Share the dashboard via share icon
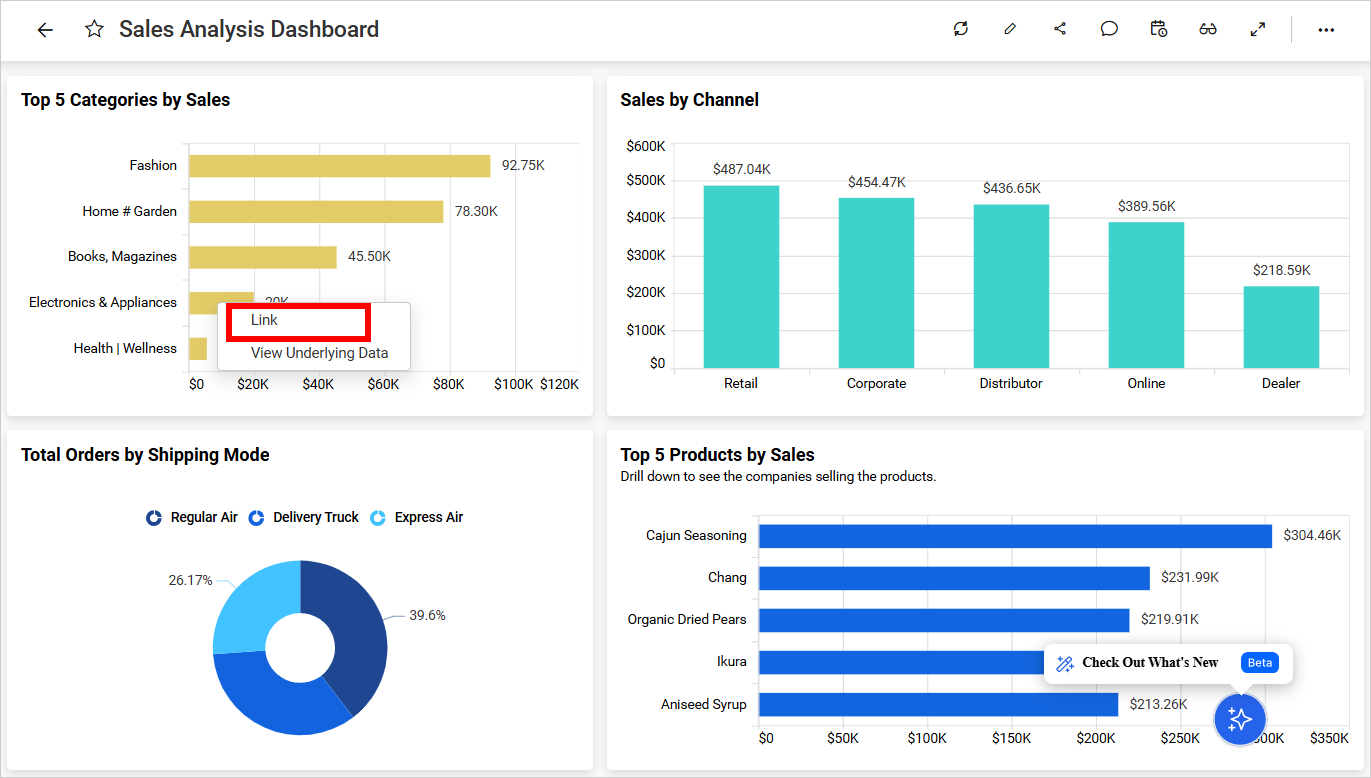 click(x=1060, y=29)
